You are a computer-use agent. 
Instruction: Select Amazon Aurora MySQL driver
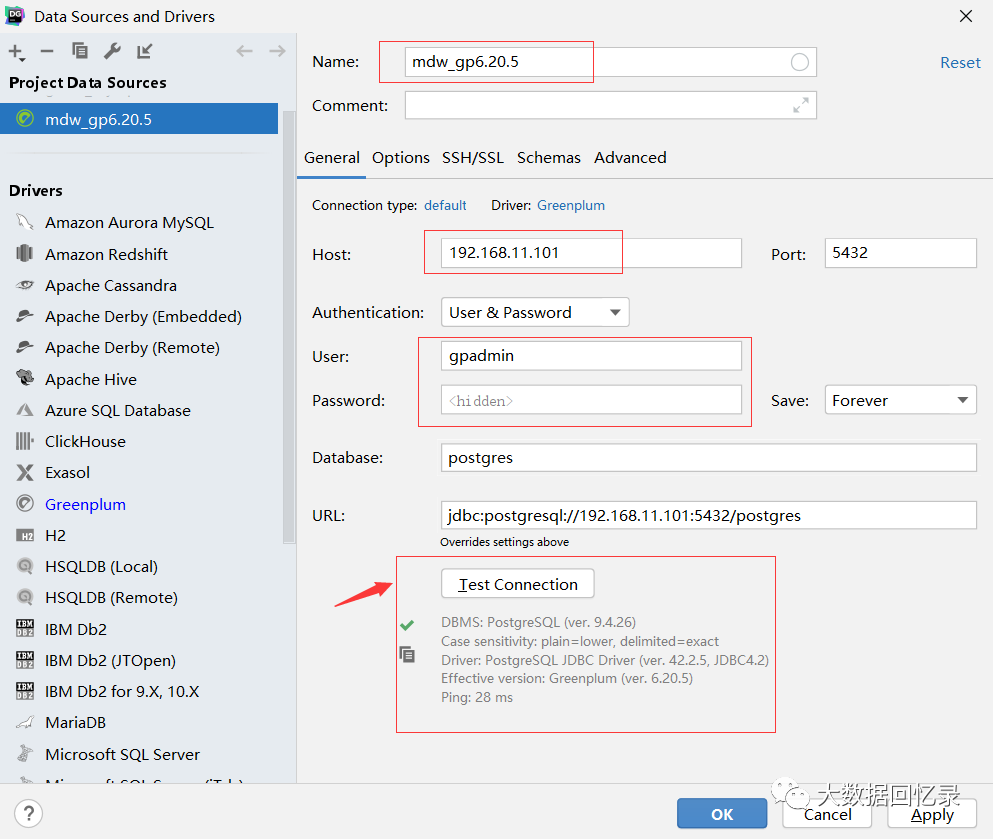coord(129,223)
